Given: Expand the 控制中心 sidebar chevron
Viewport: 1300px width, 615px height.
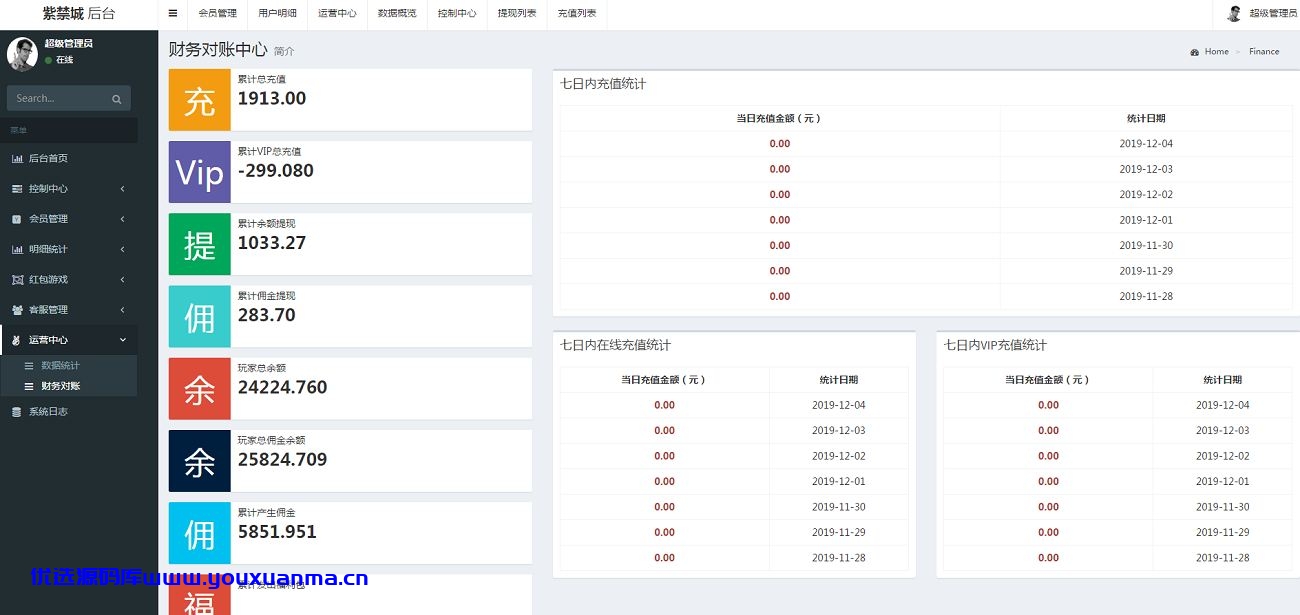Looking at the screenshot, I should (x=122, y=188).
